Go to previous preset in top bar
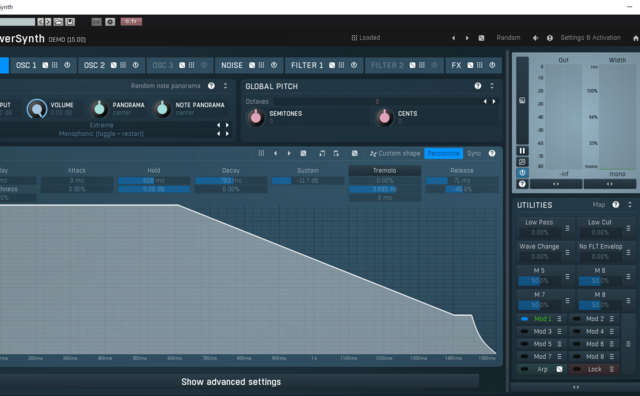Image resolution: width=640 pixels, height=396 pixels. pos(453,38)
